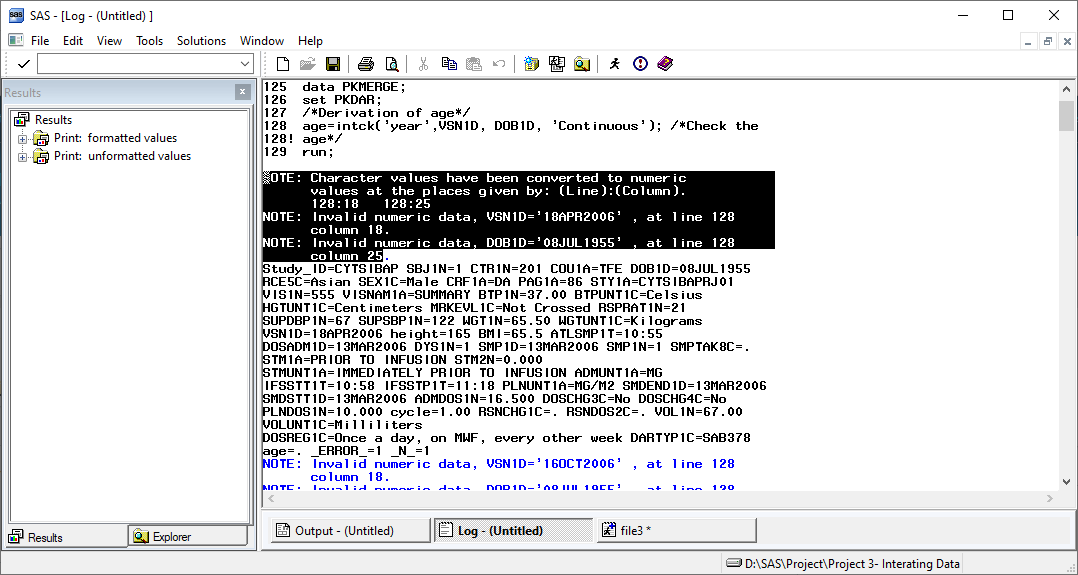Screen dimensions: 1078x575
Task: Close the inner Log child window
Action: coord(1067,41)
